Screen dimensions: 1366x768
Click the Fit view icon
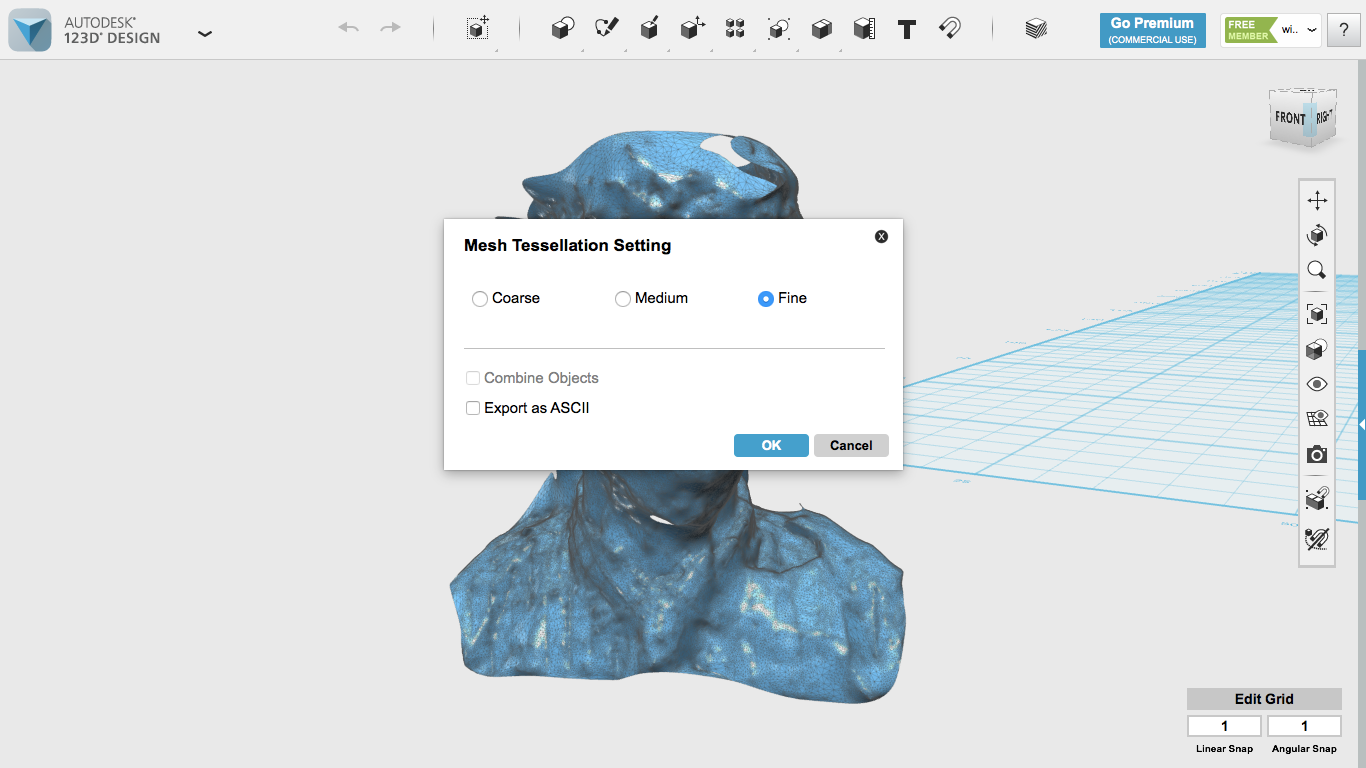1317,314
